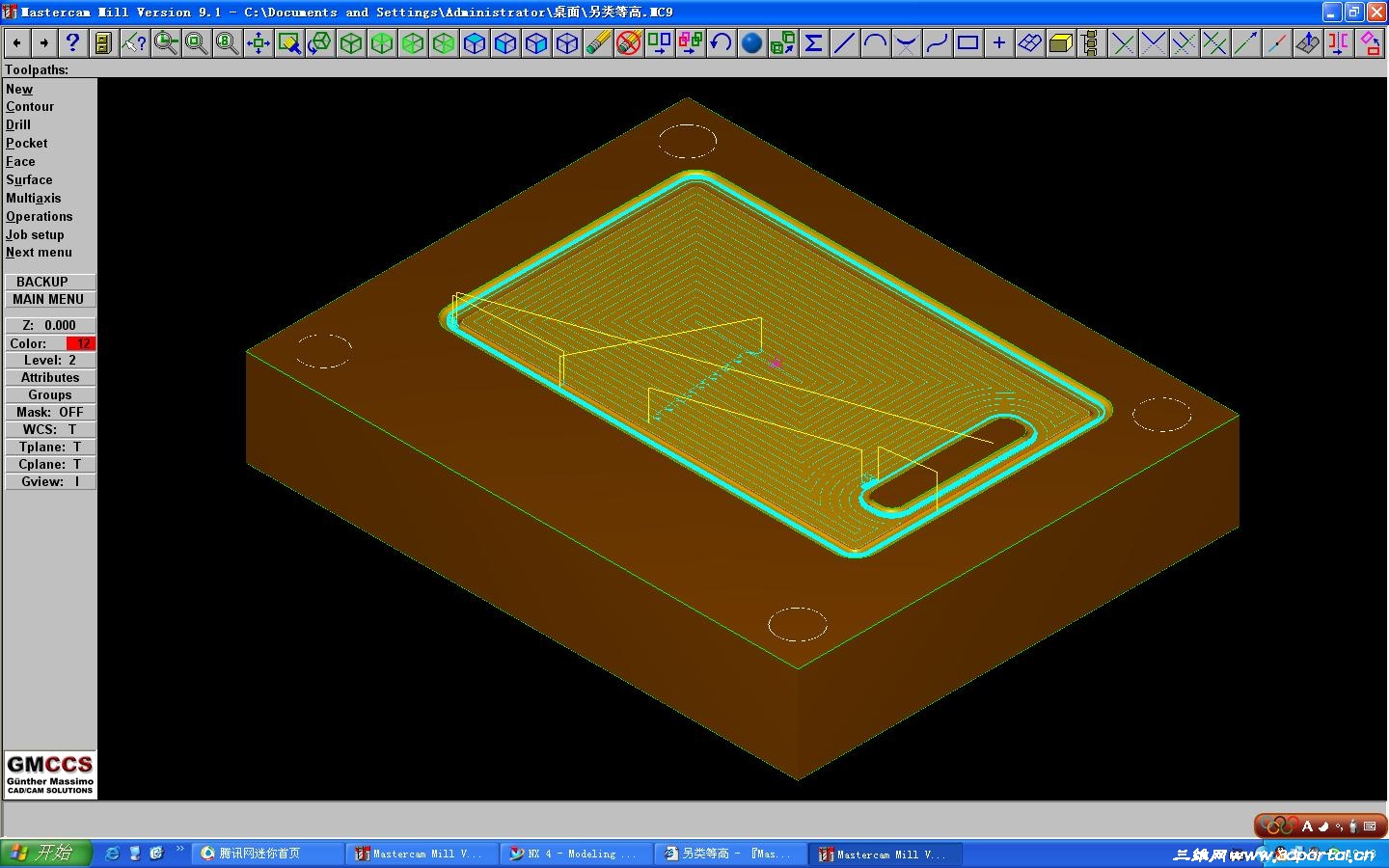Open the Help question mark icon
Image resolution: width=1389 pixels, height=868 pixels.
pyautogui.click(x=72, y=42)
